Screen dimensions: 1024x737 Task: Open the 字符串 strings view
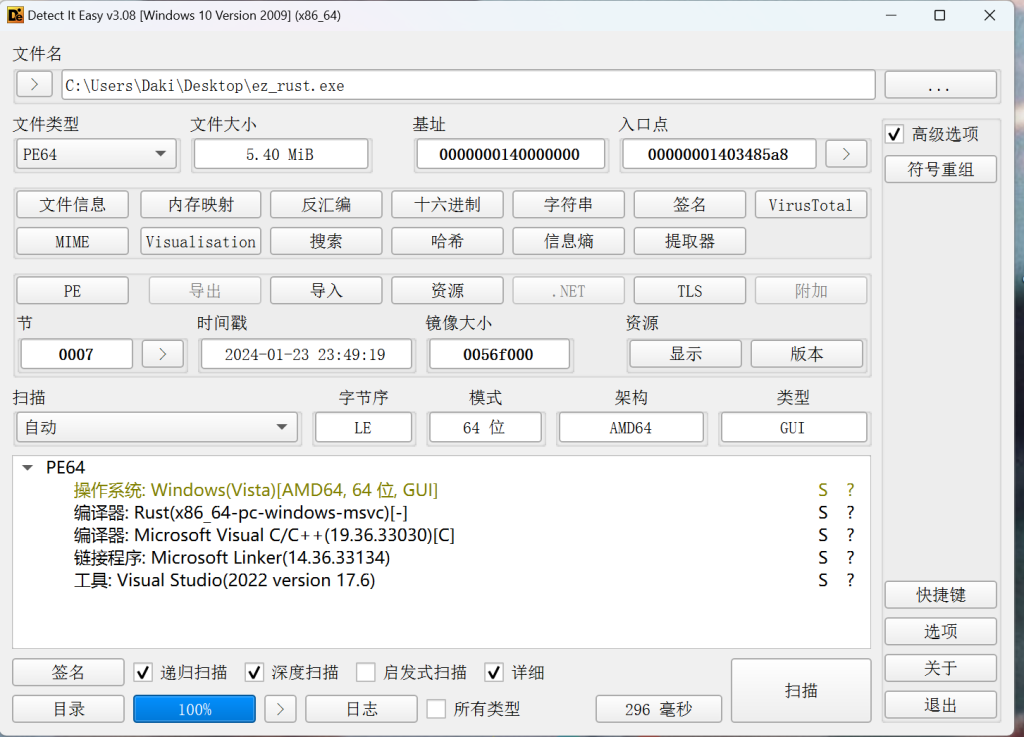coord(568,205)
